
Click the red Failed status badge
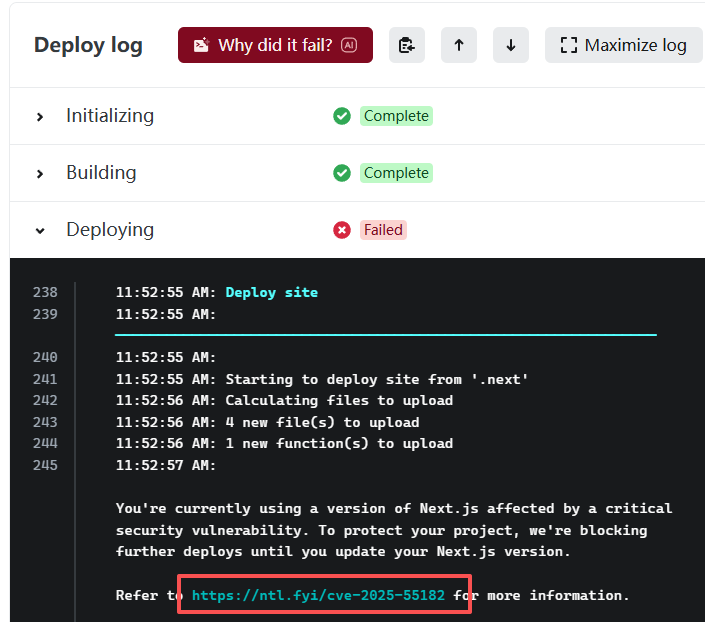tap(383, 230)
